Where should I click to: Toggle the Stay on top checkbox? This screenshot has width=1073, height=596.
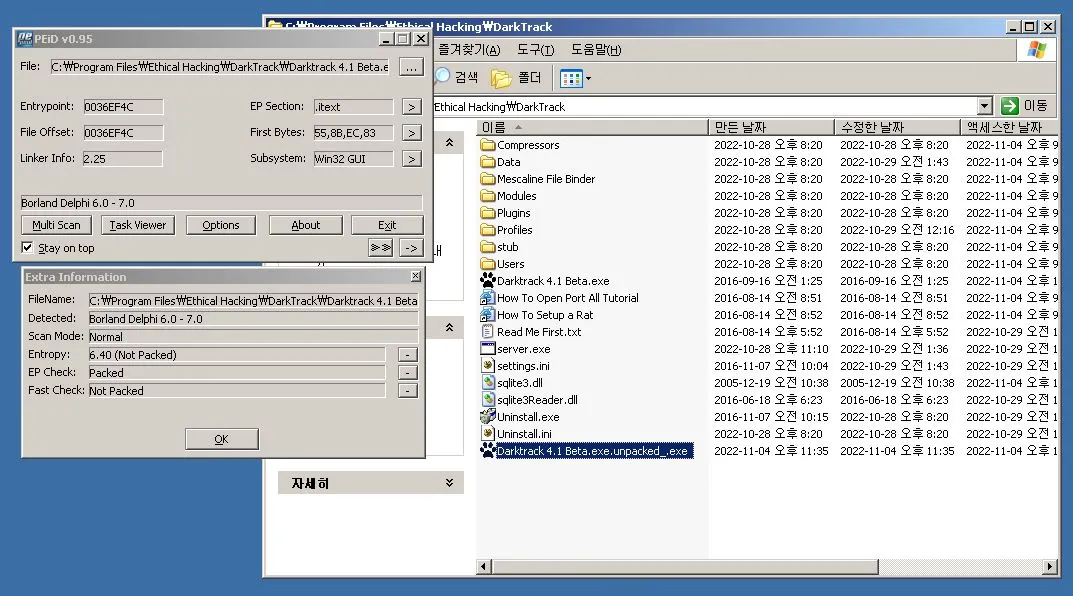click(27, 248)
